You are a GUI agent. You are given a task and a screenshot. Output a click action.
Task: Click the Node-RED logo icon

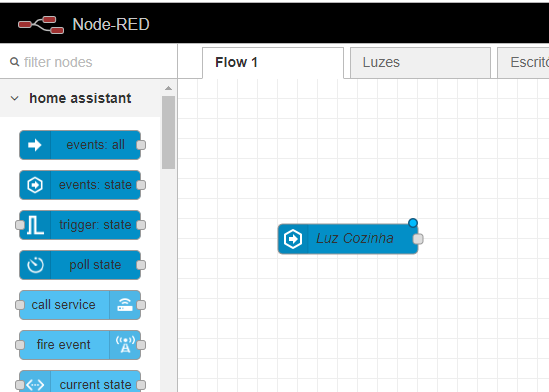[41, 24]
